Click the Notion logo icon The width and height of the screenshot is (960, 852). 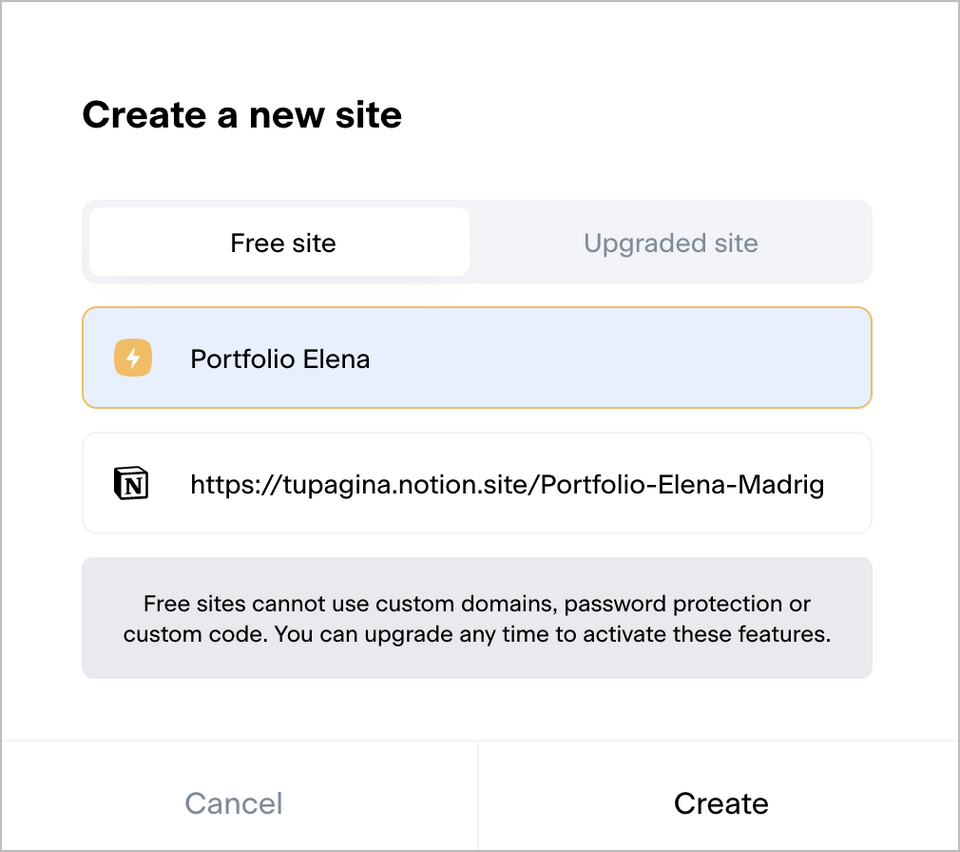tap(131, 485)
